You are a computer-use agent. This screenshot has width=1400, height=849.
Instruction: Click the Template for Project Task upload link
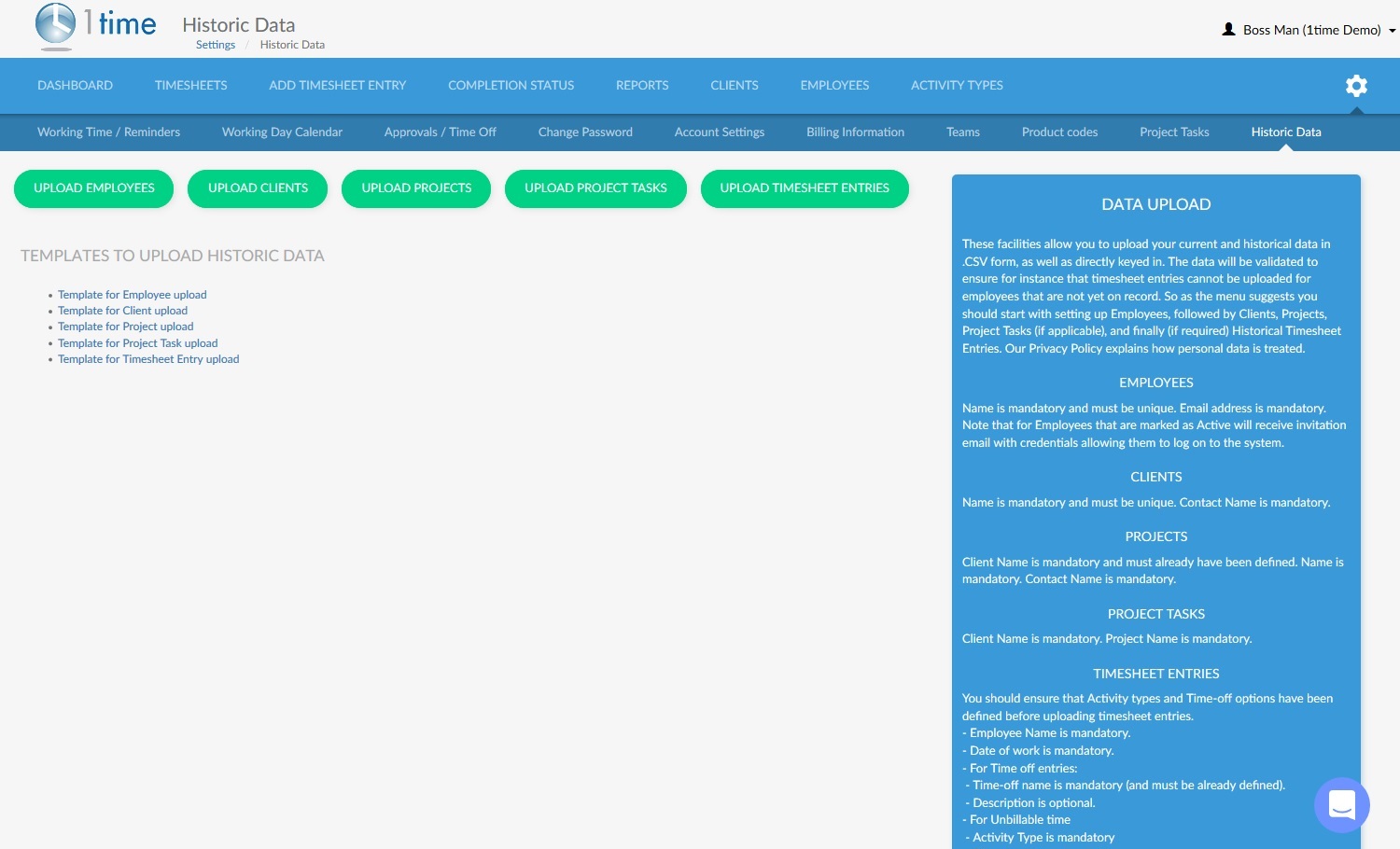pos(137,343)
